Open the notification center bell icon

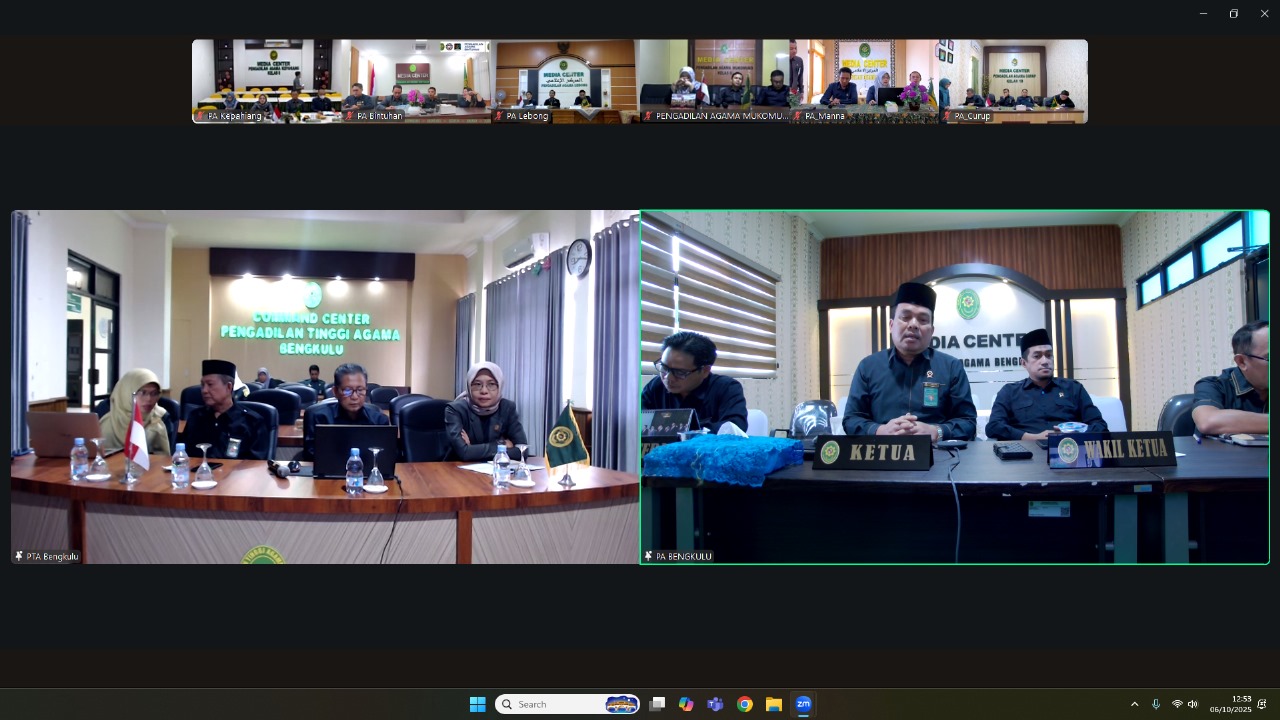pyautogui.click(x=1262, y=704)
